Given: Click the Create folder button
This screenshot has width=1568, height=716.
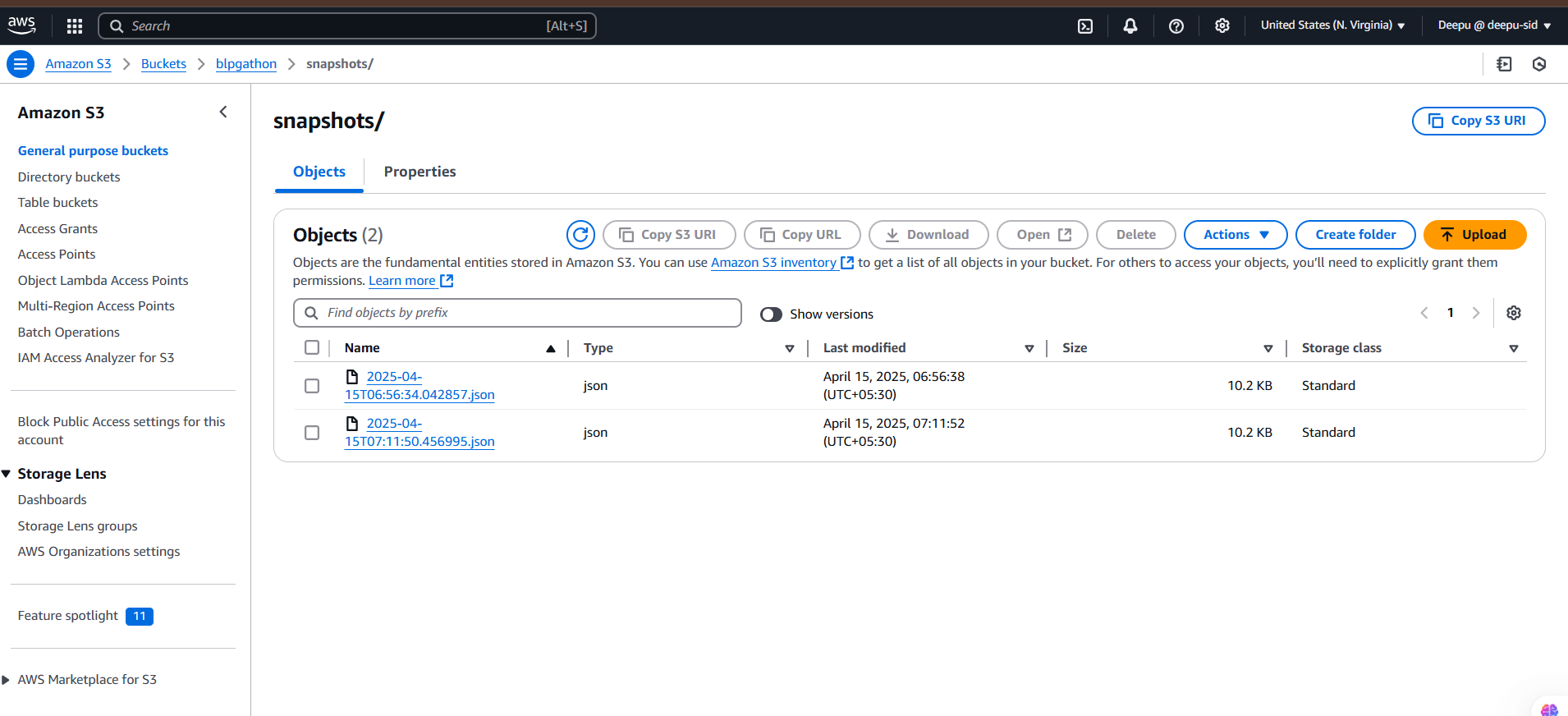Looking at the screenshot, I should [x=1355, y=235].
